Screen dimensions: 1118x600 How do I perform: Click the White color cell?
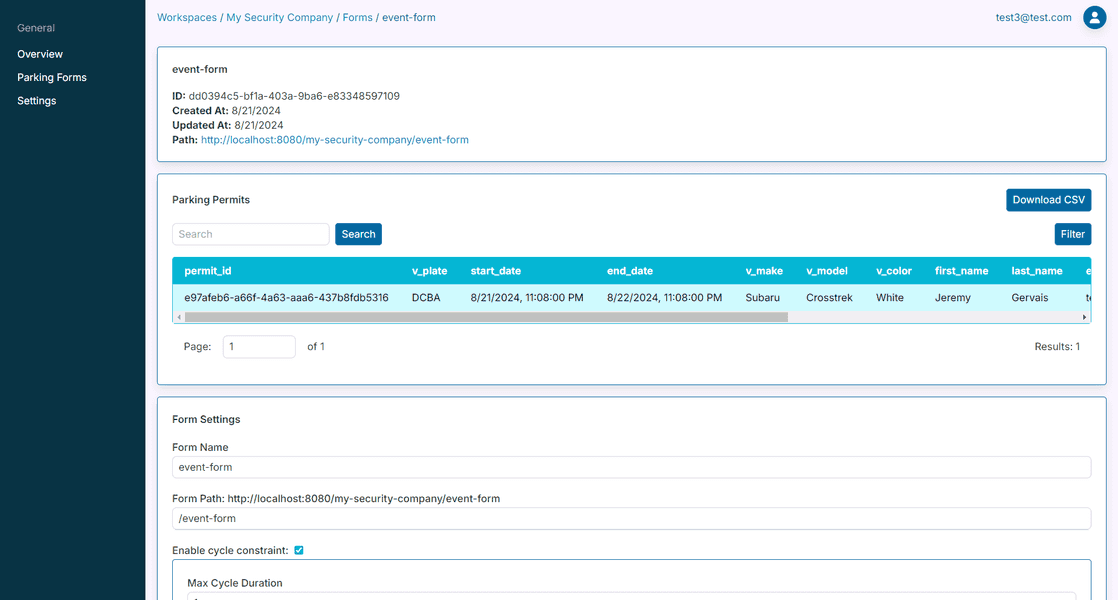coord(890,298)
